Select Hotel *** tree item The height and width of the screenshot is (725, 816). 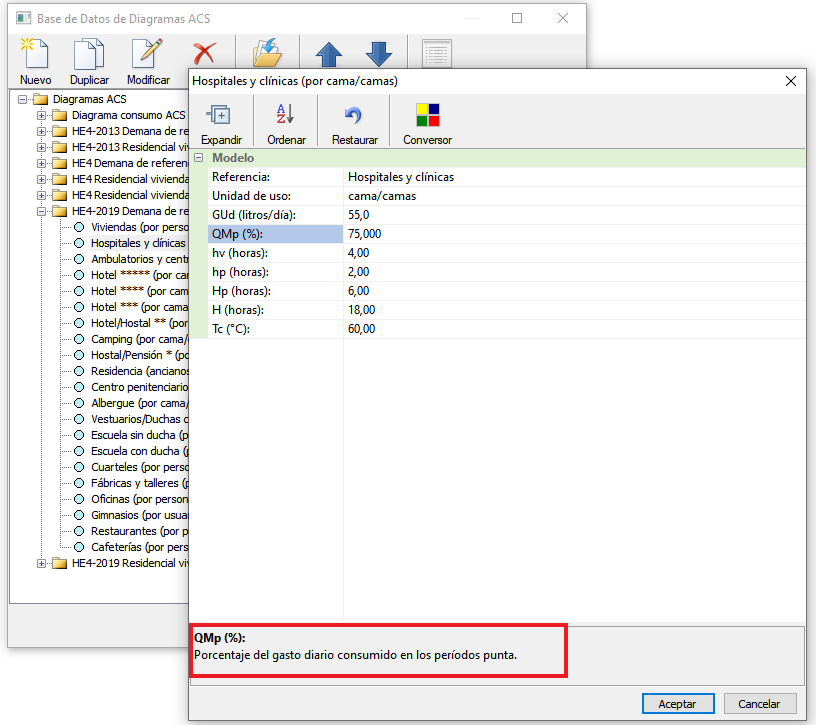139,307
